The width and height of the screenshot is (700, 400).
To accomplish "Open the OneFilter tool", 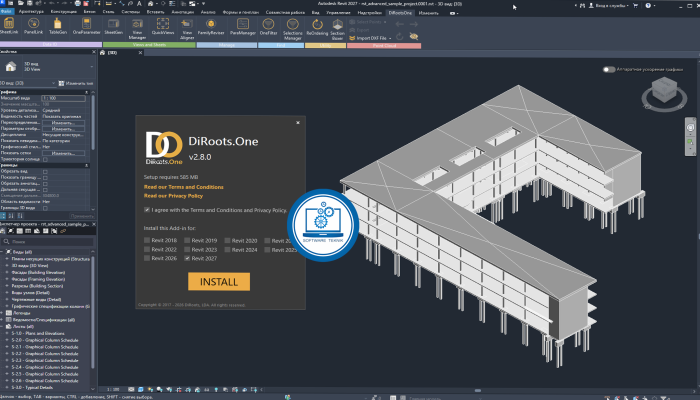I will tap(268, 26).
